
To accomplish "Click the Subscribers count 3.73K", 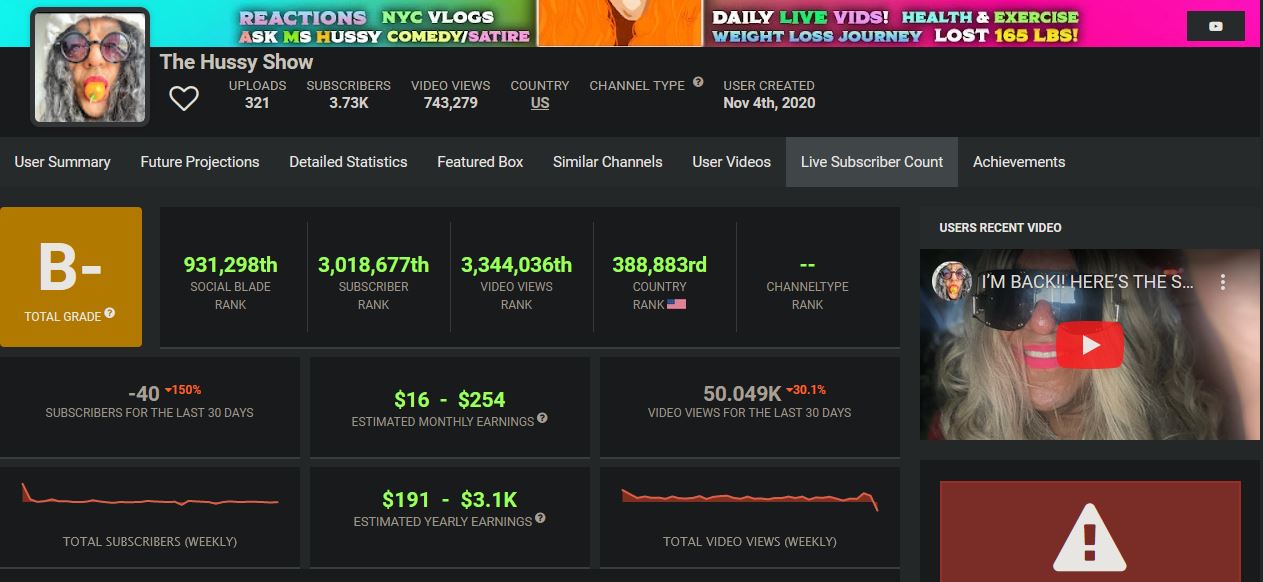I will [x=349, y=103].
